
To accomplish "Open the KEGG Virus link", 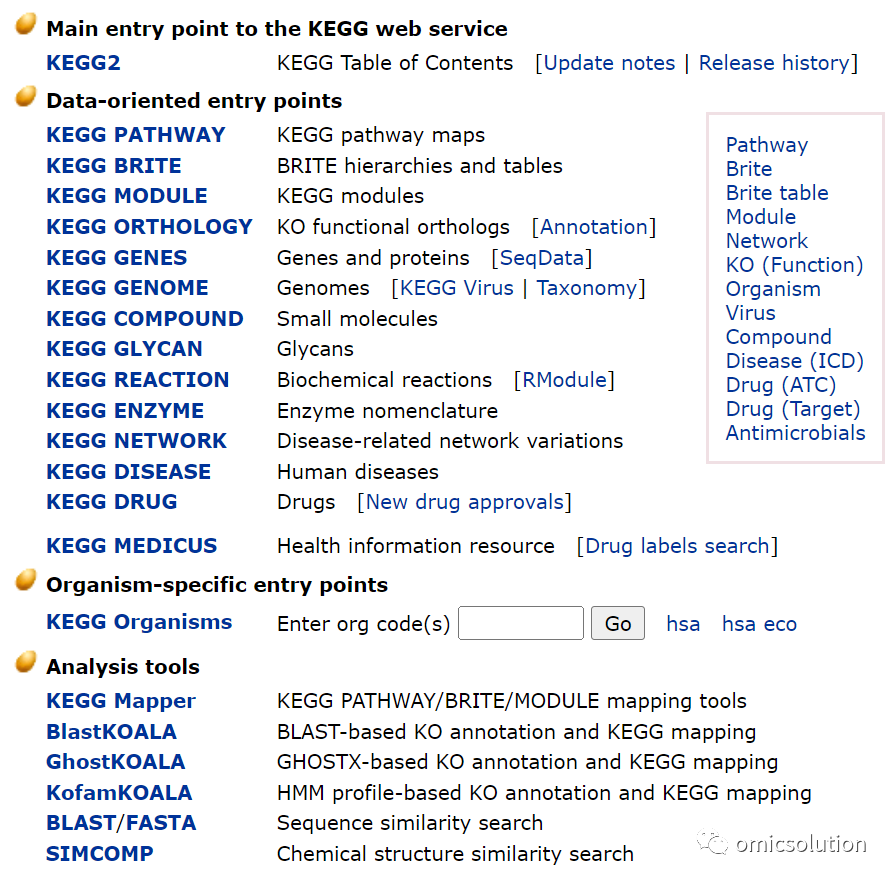I will (x=457, y=288).
